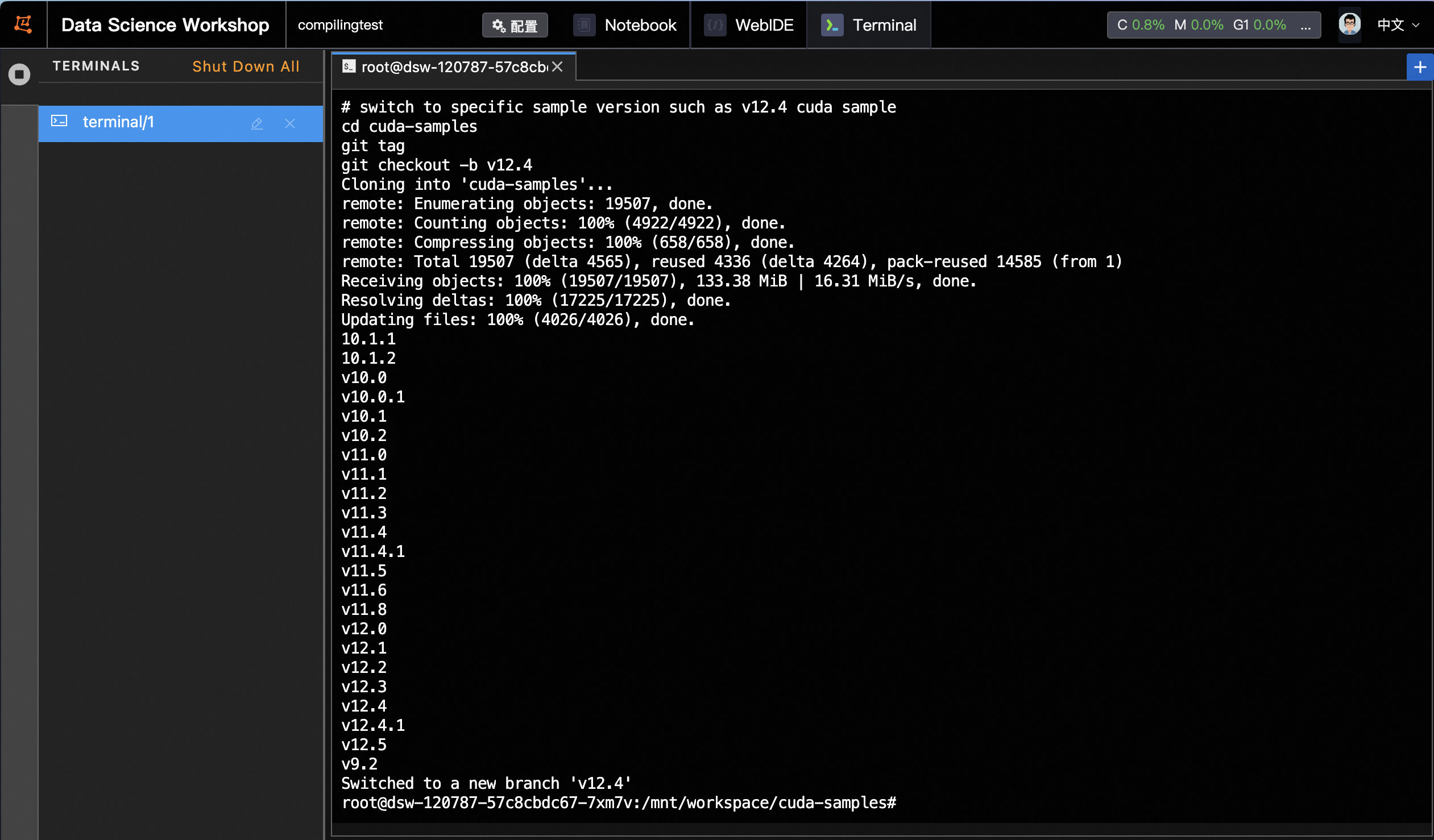The width and height of the screenshot is (1434, 840).
Task: Click the terminal command prompt line
Action: click(x=618, y=802)
